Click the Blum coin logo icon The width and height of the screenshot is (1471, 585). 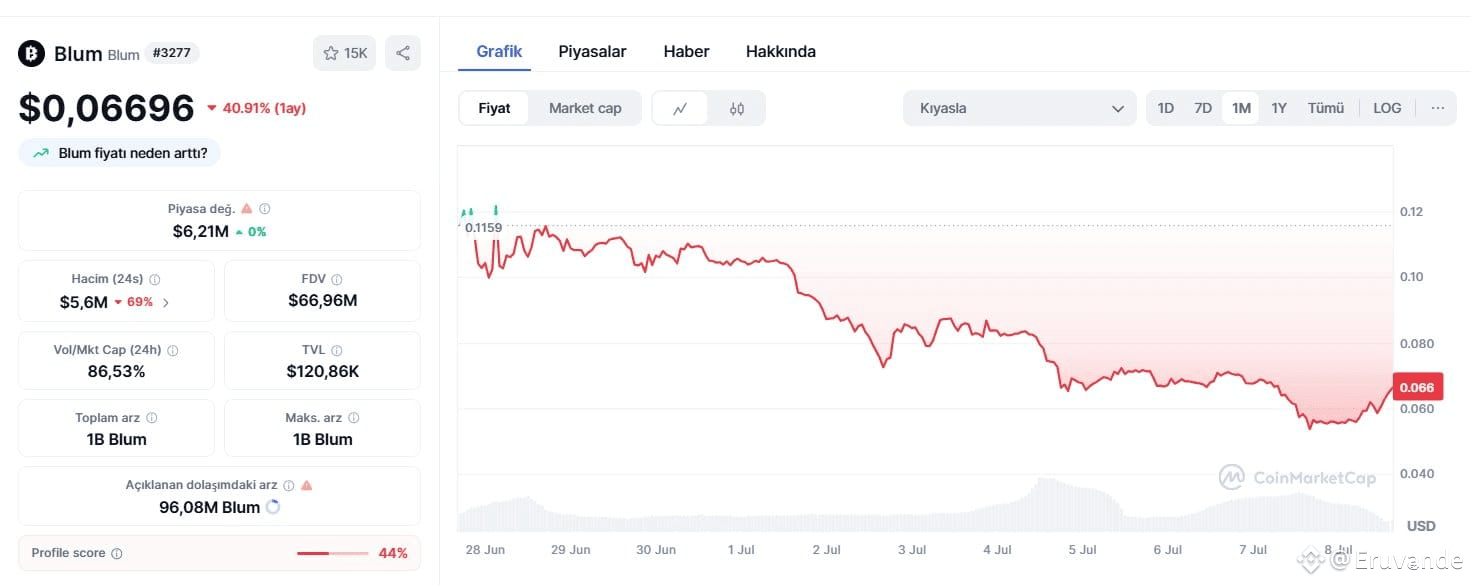[x=32, y=53]
